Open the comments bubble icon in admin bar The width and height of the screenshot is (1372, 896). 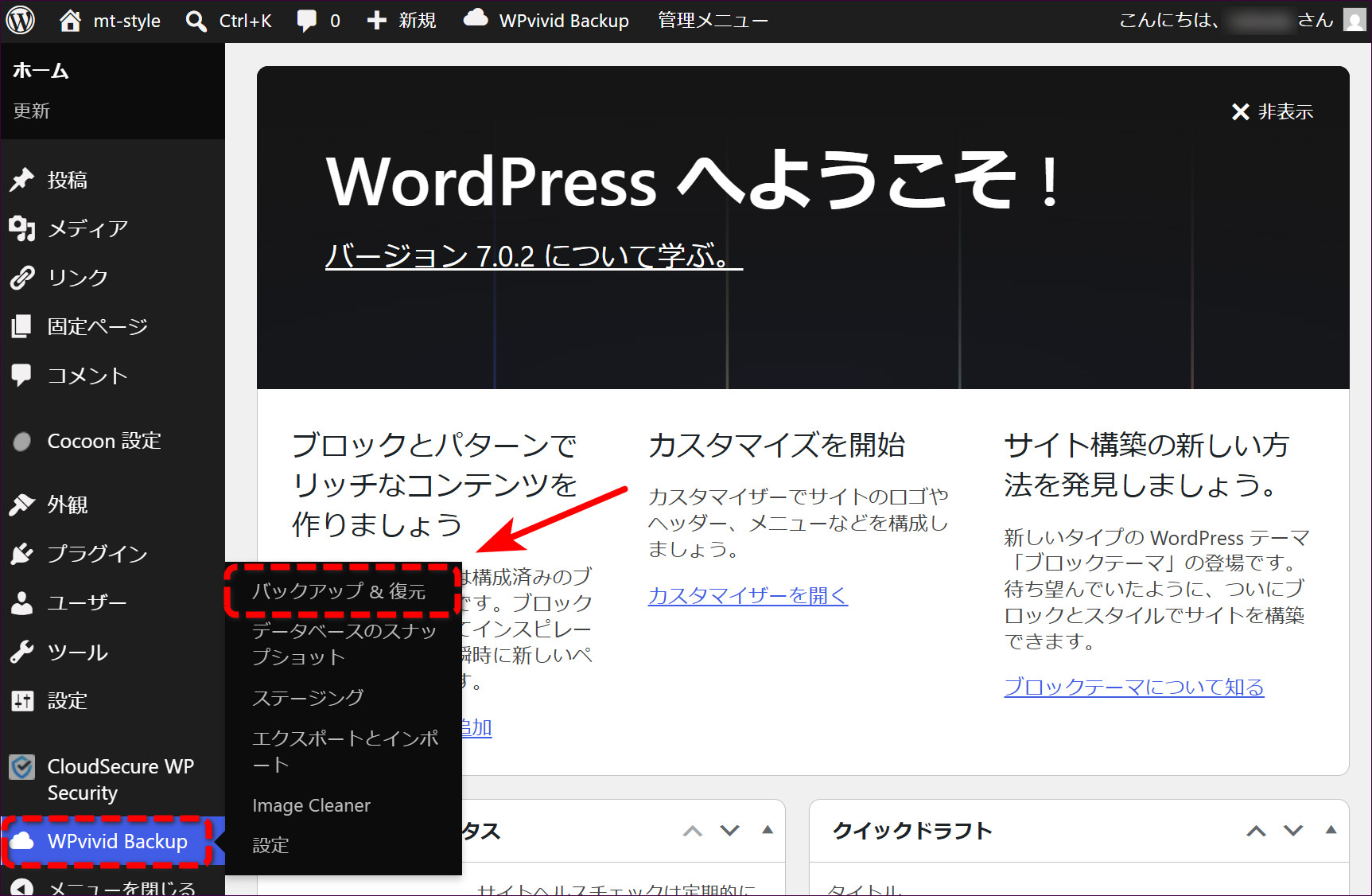coord(306,21)
